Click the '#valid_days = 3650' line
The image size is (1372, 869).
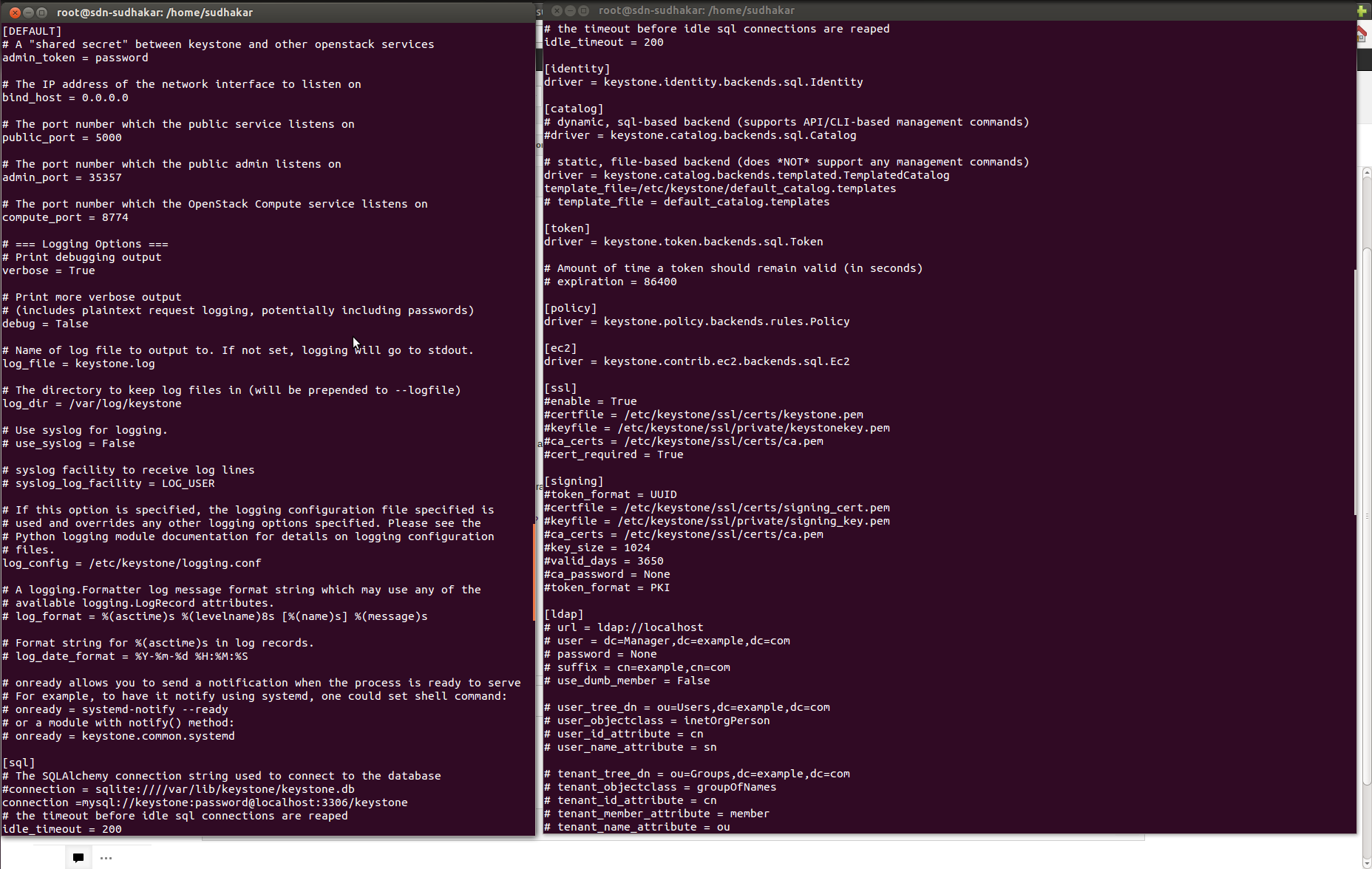click(604, 561)
